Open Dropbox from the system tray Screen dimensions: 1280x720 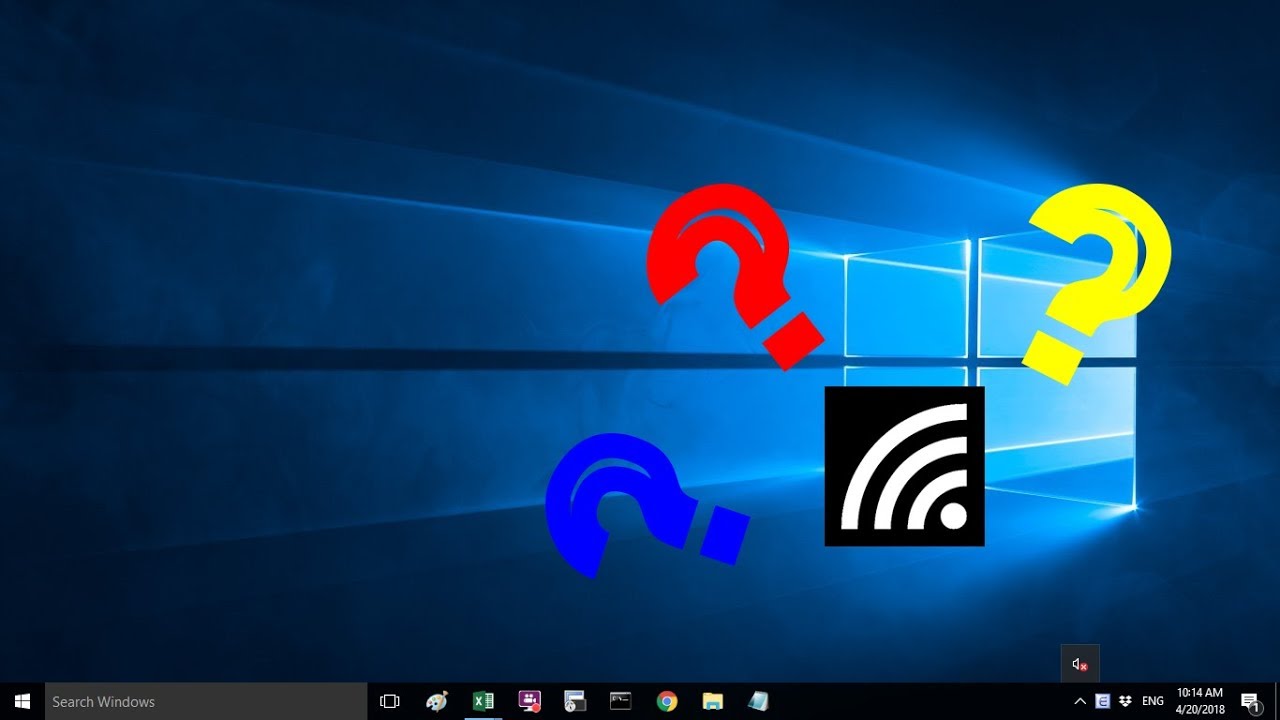tap(1125, 701)
